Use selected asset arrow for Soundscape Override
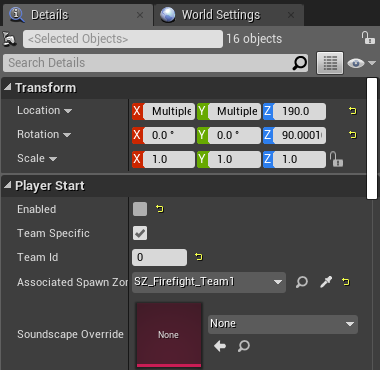The image size is (380, 370). tap(220, 346)
